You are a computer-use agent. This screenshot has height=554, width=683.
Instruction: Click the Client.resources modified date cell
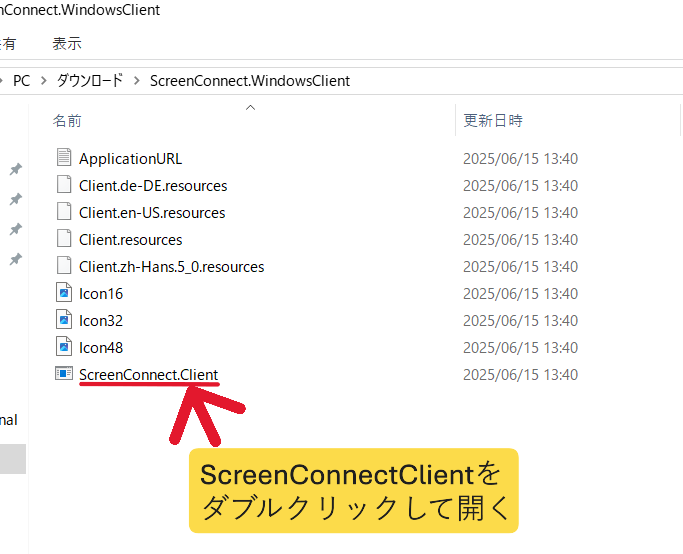tap(520, 240)
